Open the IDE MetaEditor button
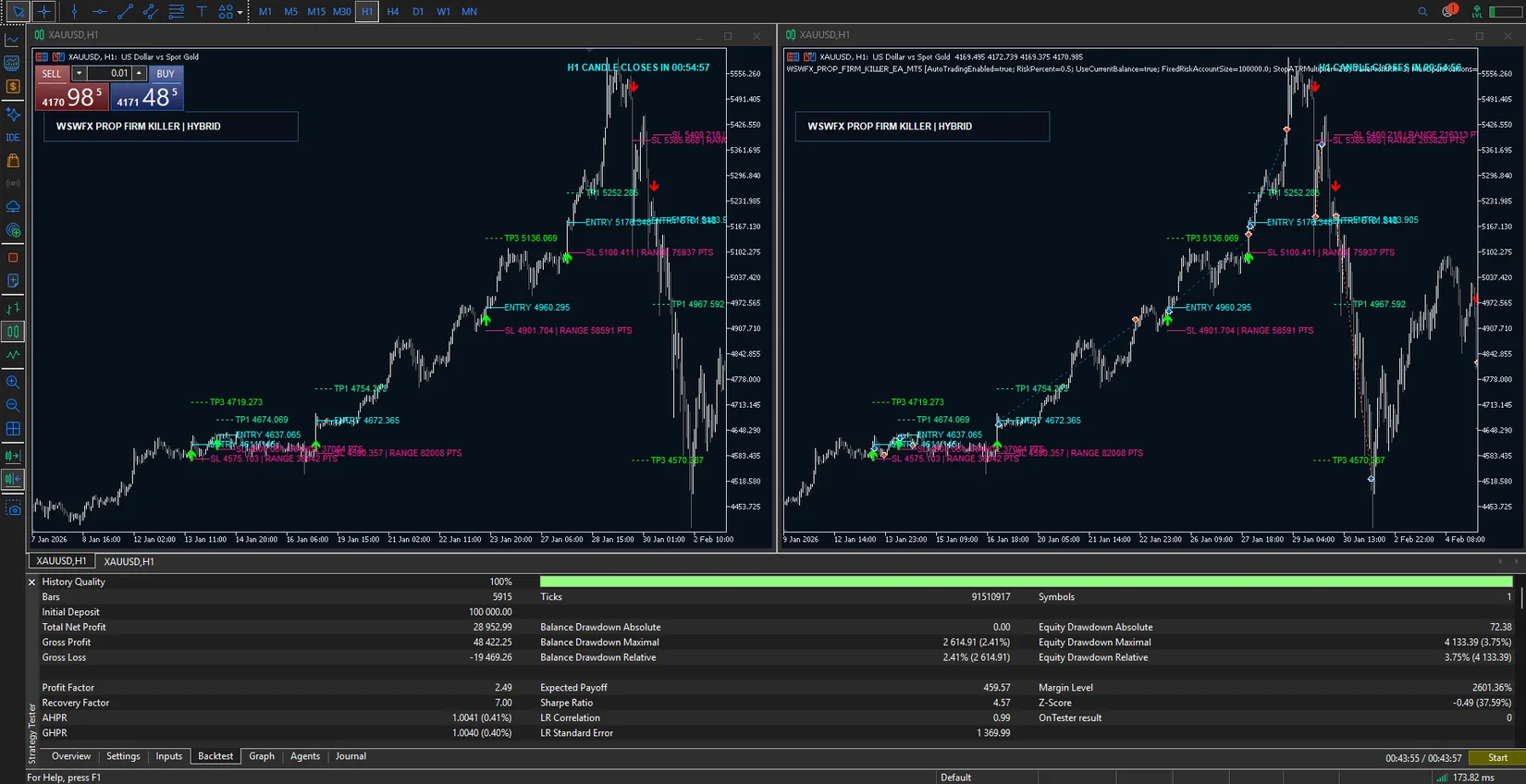1526x784 pixels. pos(13,138)
